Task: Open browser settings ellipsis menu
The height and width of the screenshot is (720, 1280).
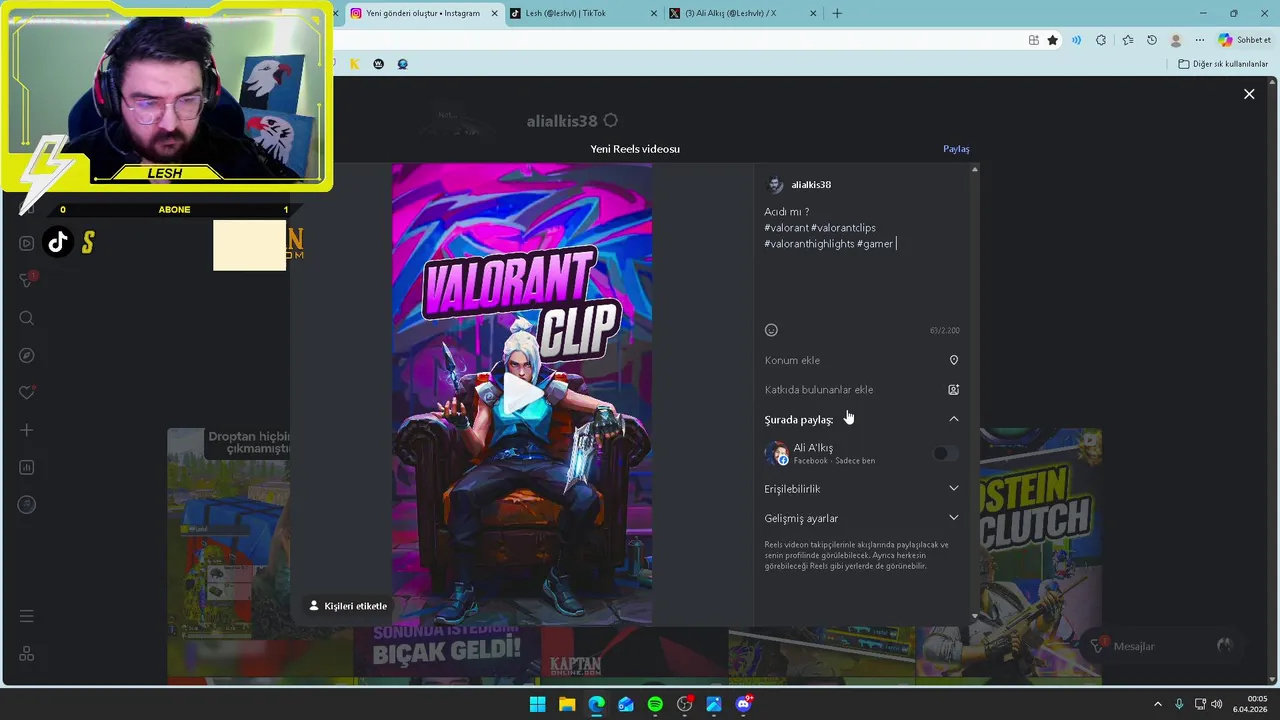Action: coord(1200,40)
